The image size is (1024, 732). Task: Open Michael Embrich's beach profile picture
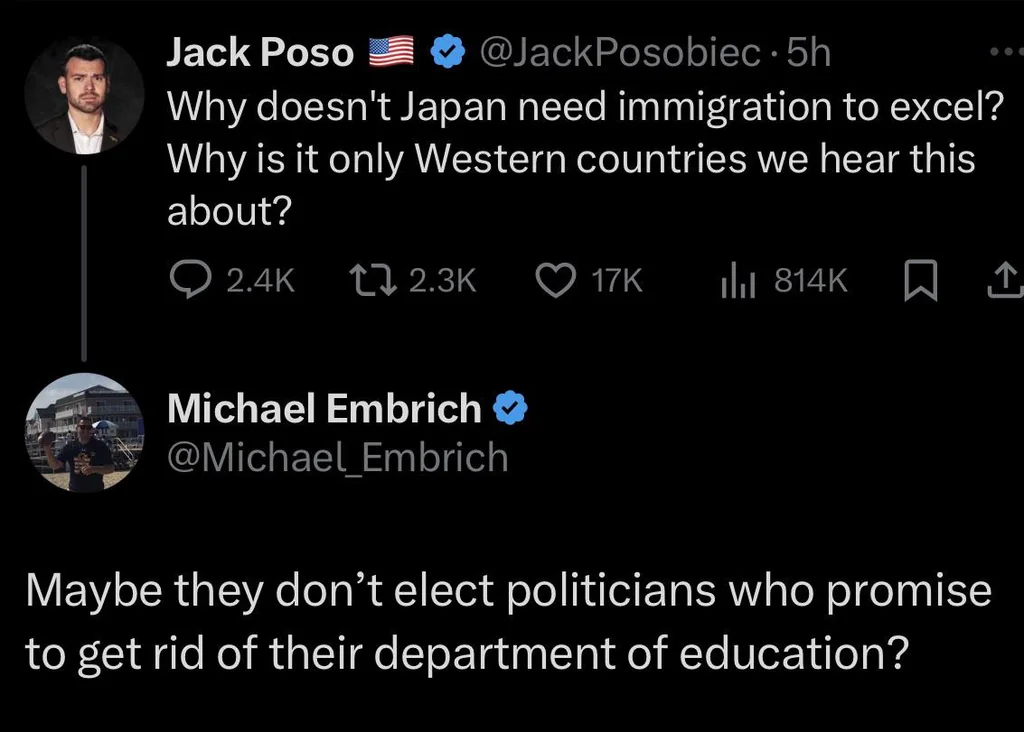(84, 432)
